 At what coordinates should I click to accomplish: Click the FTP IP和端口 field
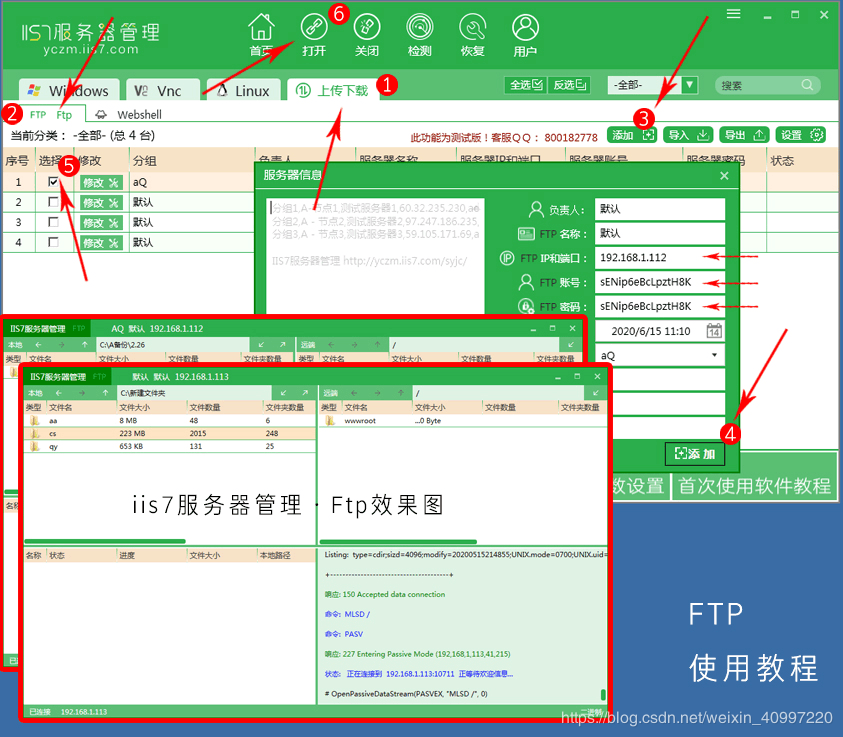click(660, 257)
